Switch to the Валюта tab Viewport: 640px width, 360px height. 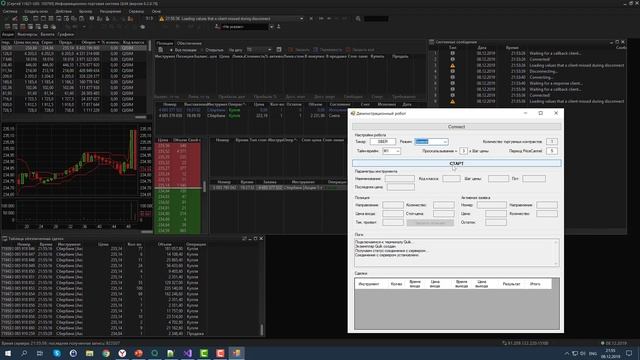[47, 35]
